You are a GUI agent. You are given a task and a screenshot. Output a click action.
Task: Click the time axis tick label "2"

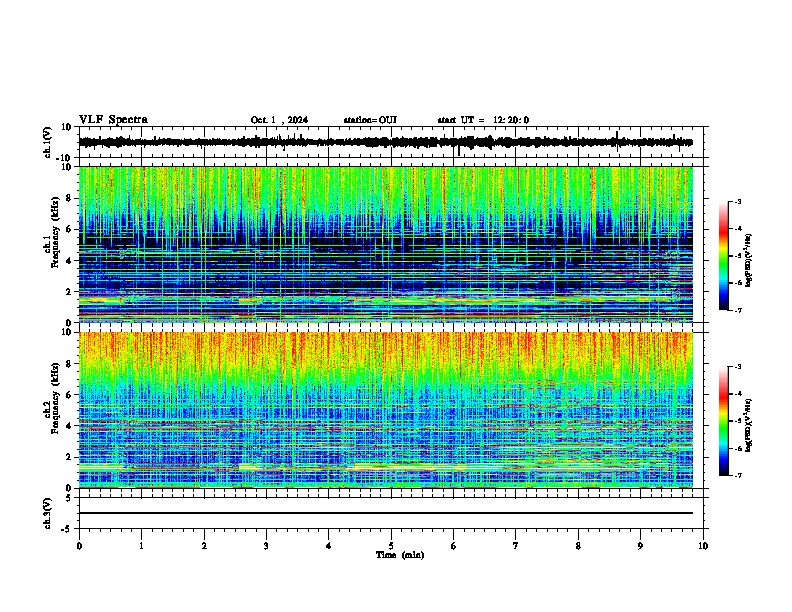click(204, 546)
